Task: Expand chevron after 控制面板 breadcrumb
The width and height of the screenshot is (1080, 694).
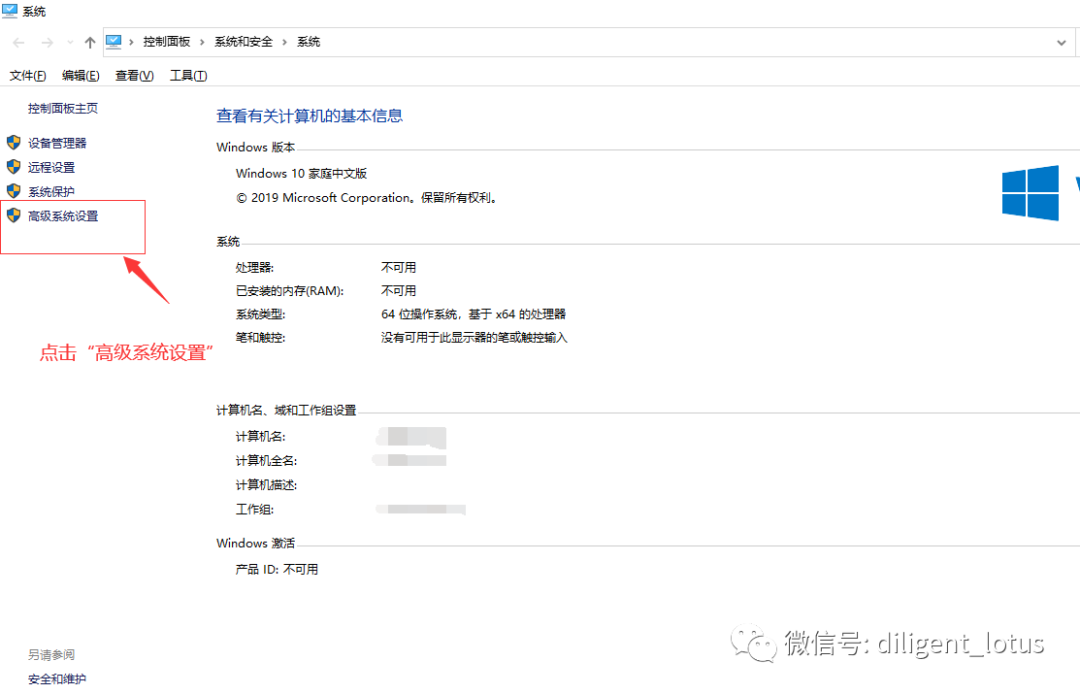Action: click(202, 42)
